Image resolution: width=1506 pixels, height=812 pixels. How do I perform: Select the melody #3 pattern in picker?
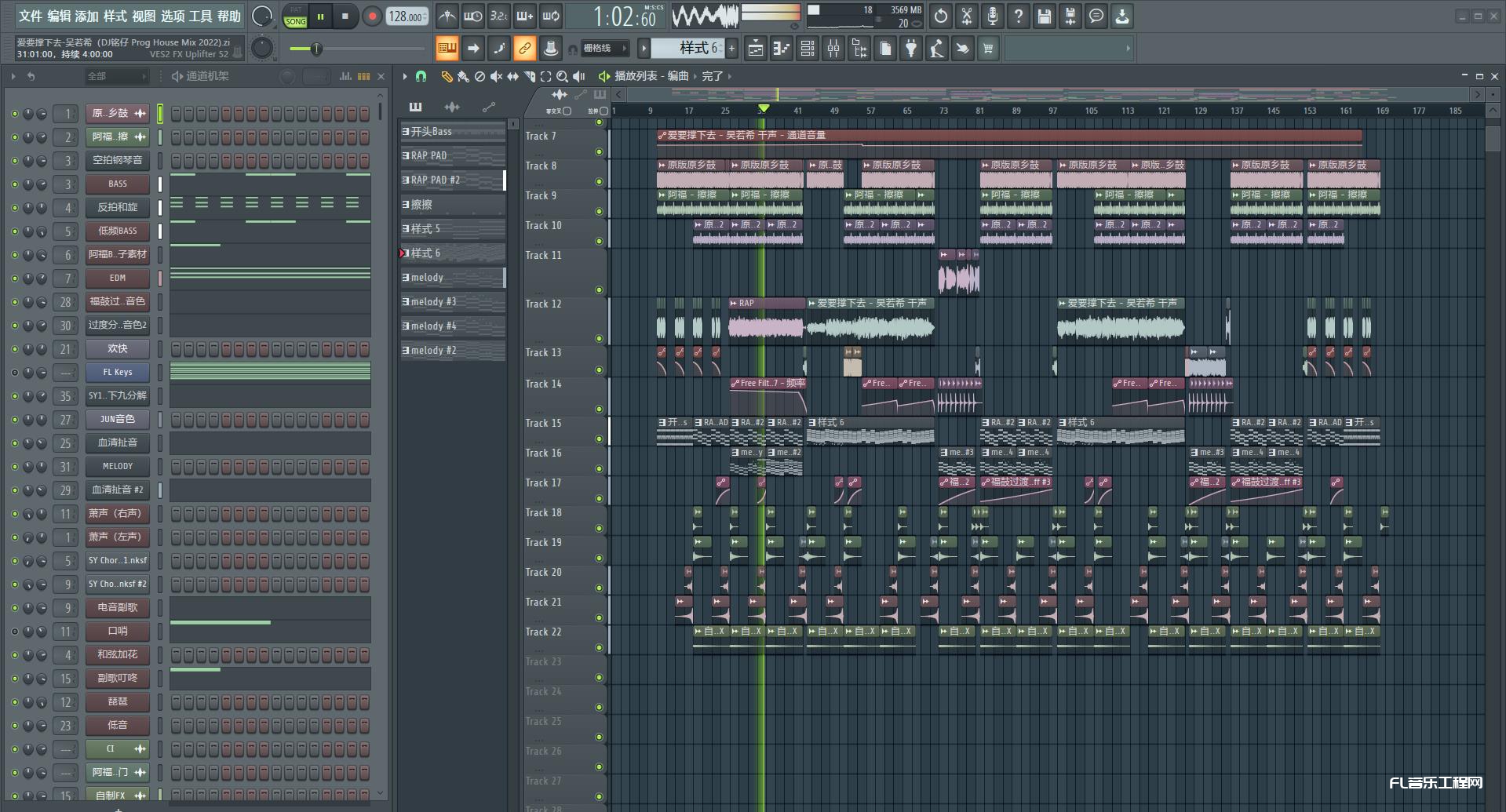click(453, 301)
